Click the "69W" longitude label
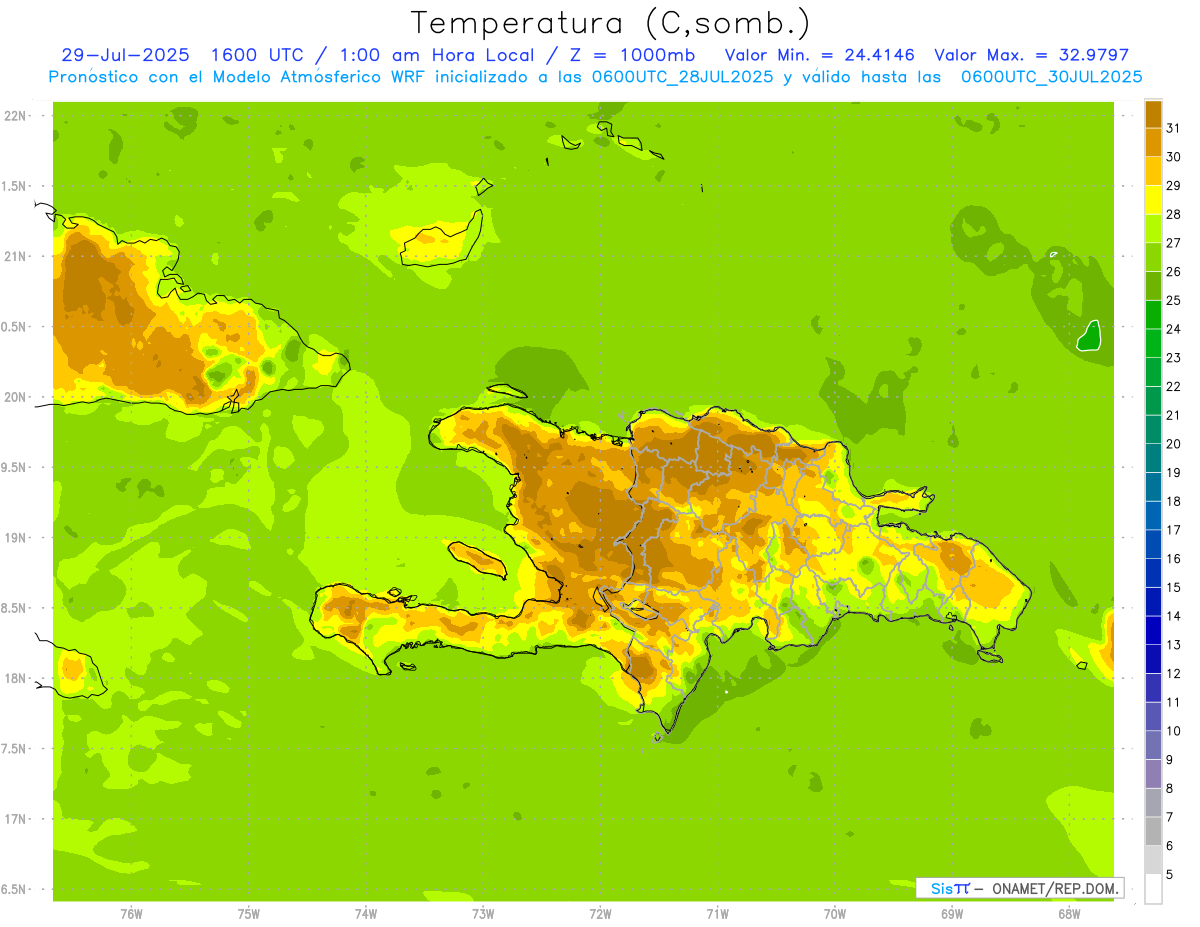 tap(951, 914)
